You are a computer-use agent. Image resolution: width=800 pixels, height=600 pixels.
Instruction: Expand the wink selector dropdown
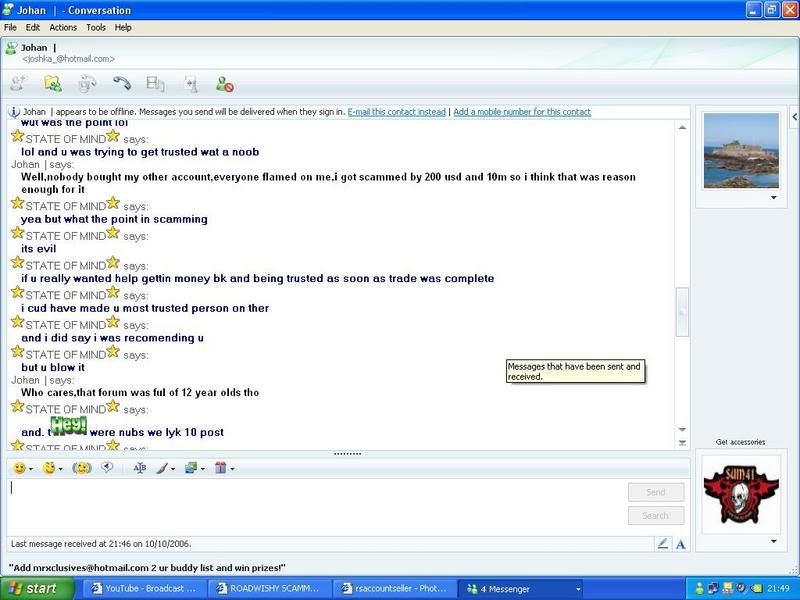click(61, 469)
